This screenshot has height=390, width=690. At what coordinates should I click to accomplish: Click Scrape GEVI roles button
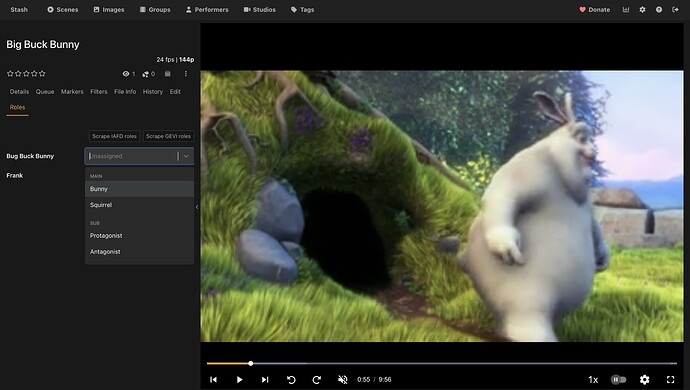[168, 136]
